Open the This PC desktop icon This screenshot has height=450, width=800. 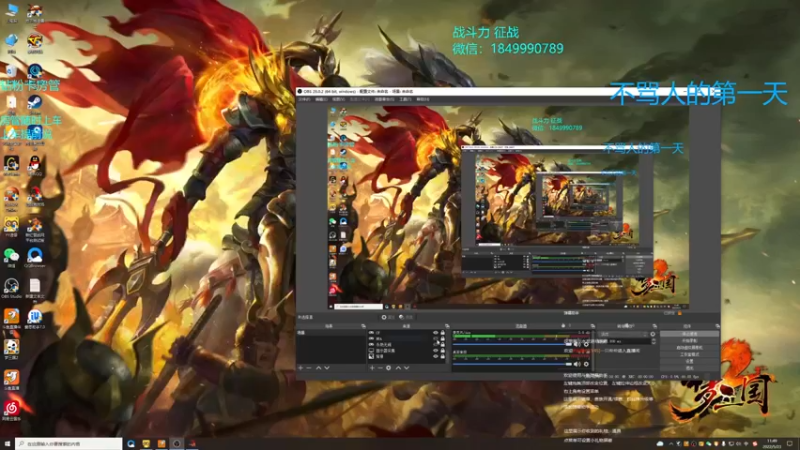click(11, 13)
